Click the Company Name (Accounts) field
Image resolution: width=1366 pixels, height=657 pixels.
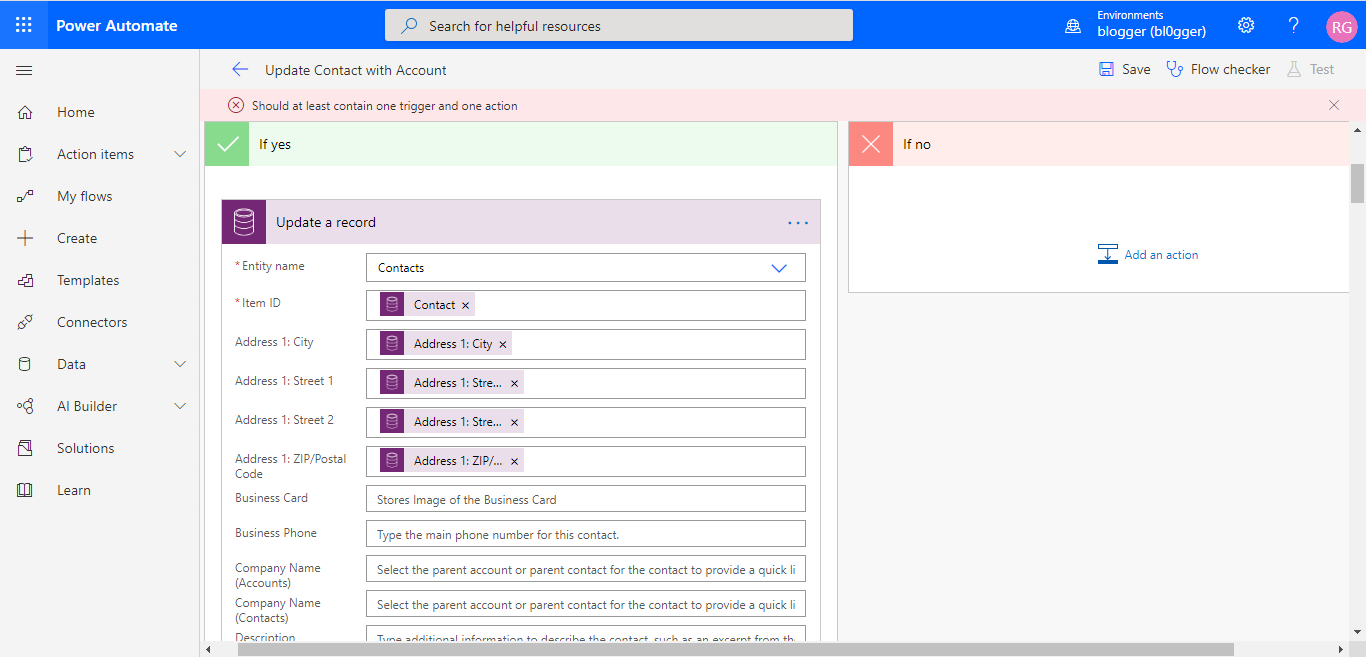click(586, 569)
